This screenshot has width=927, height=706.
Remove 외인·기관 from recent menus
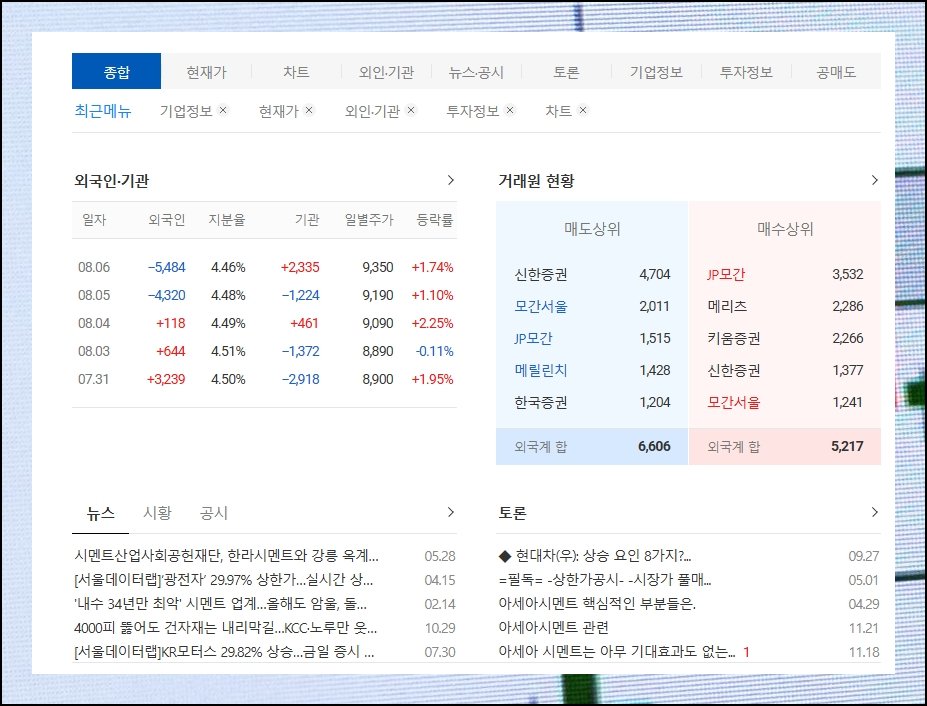click(x=411, y=110)
